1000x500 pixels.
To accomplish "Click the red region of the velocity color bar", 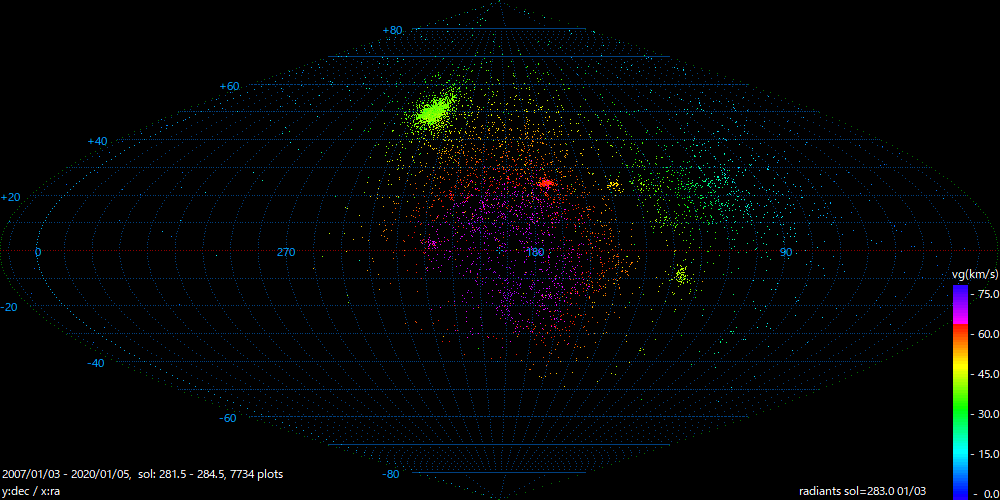I will (959, 345).
